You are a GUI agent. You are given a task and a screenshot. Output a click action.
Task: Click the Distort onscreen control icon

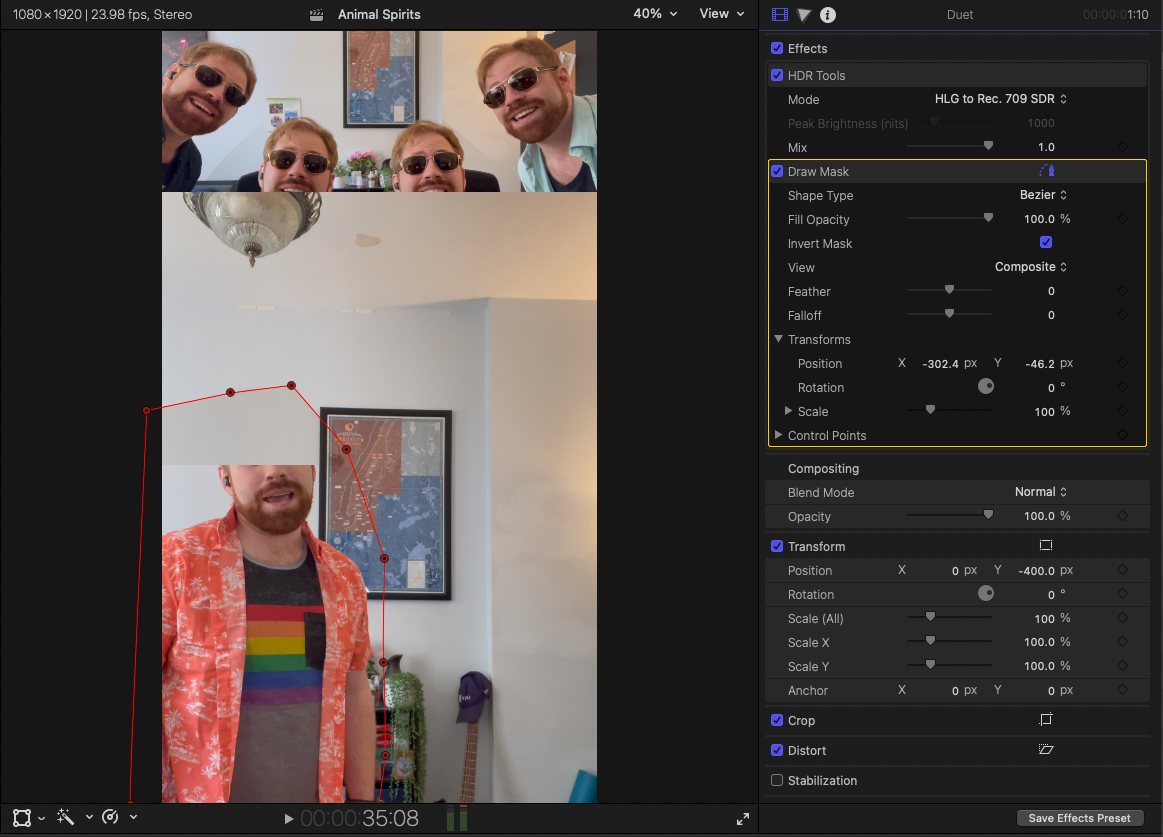pos(1046,749)
